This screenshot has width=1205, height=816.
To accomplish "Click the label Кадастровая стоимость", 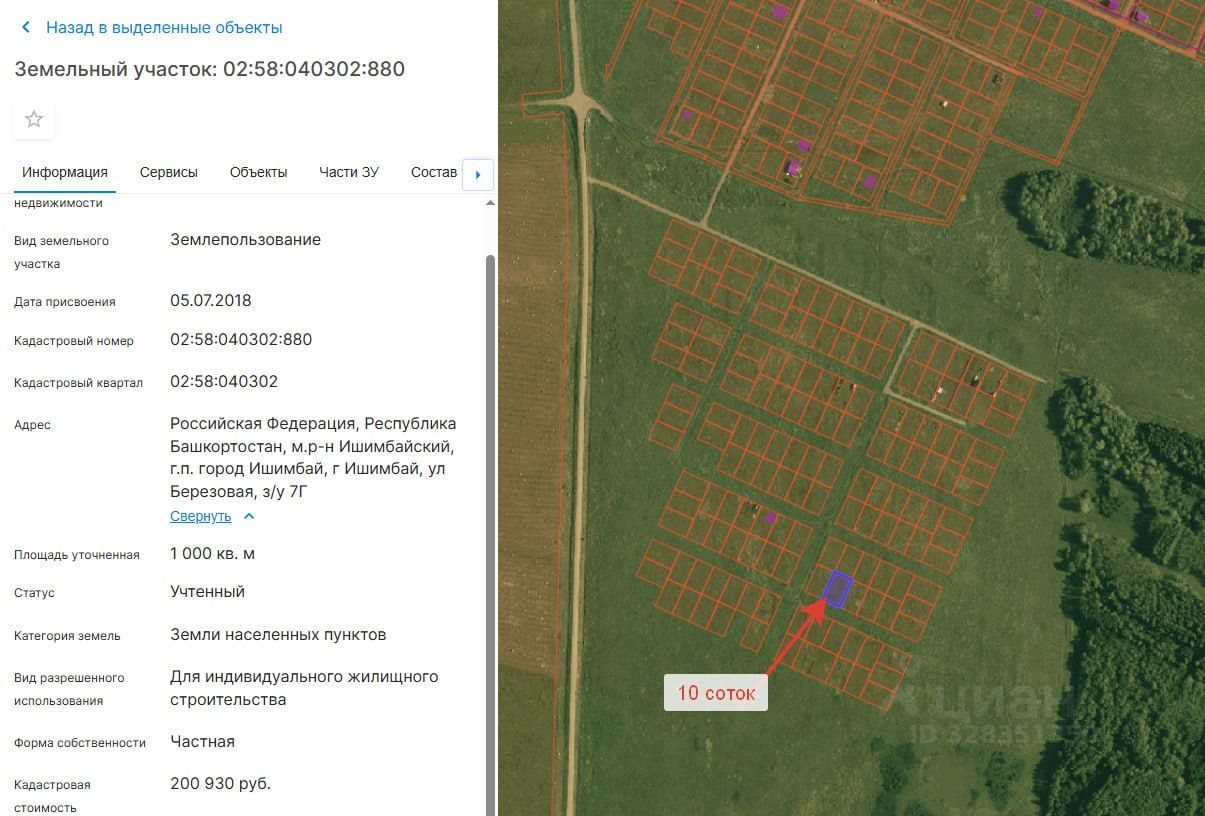I will (52, 796).
